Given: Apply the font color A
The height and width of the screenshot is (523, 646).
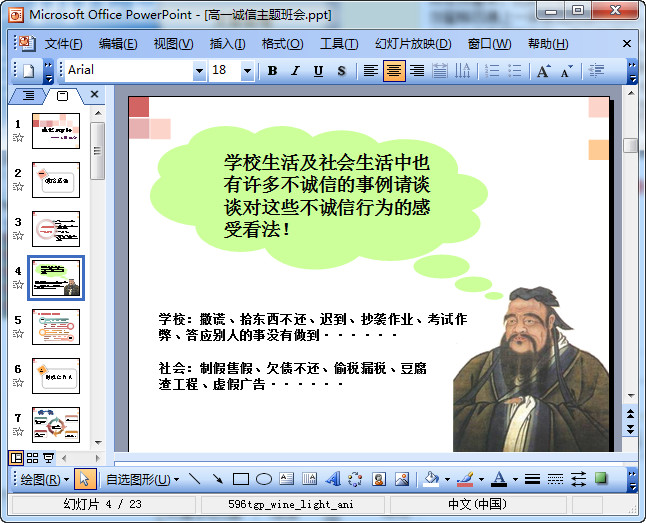Looking at the screenshot, I should (x=499, y=479).
